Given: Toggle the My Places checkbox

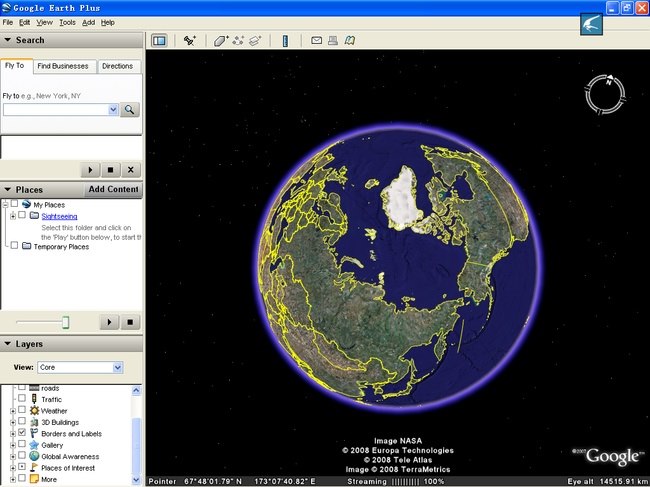Looking at the screenshot, I should (x=15, y=204).
